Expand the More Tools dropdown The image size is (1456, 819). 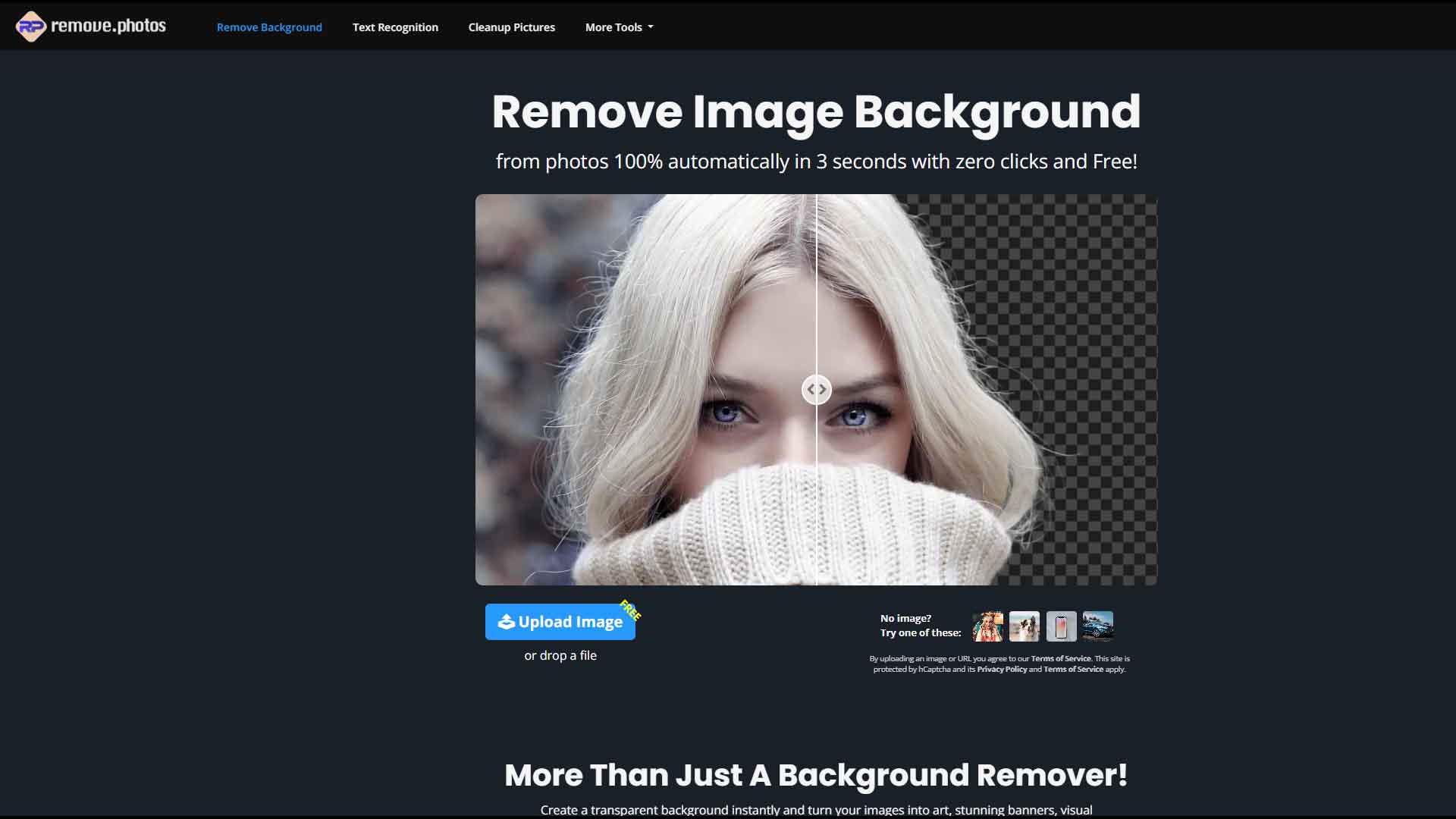(x=619, y=27)
